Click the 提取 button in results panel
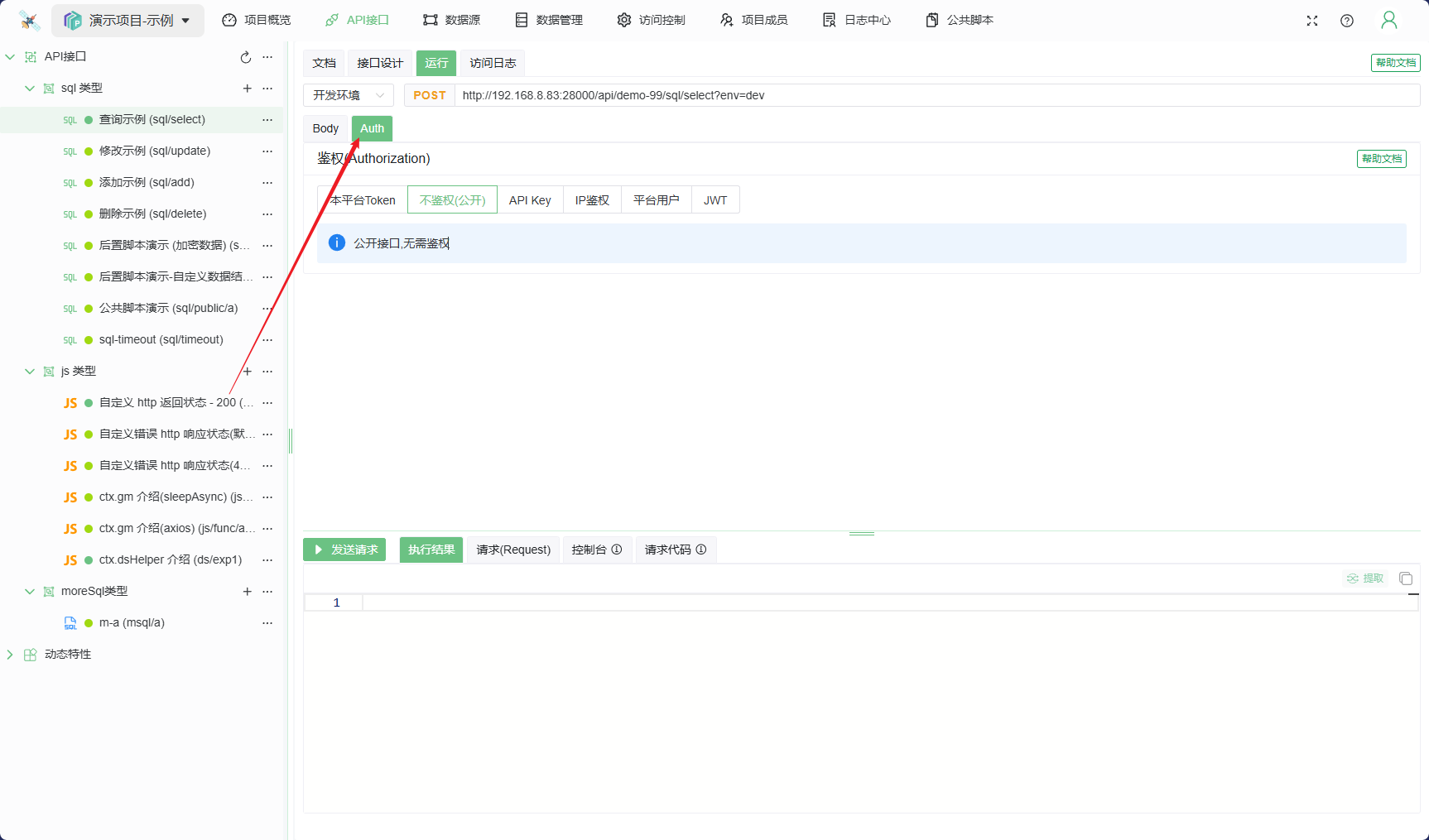This screenshot has width=1429, height=840. click(x=1365, y=578)
